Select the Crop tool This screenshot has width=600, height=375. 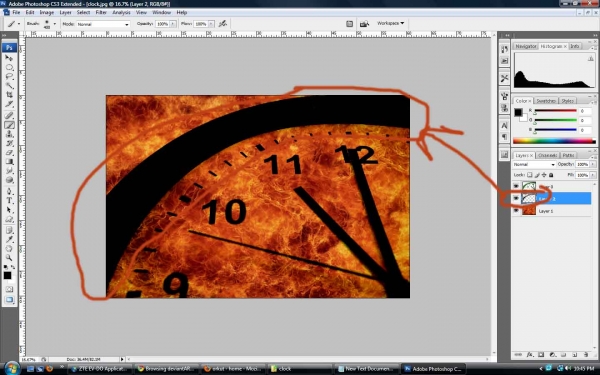9,95
